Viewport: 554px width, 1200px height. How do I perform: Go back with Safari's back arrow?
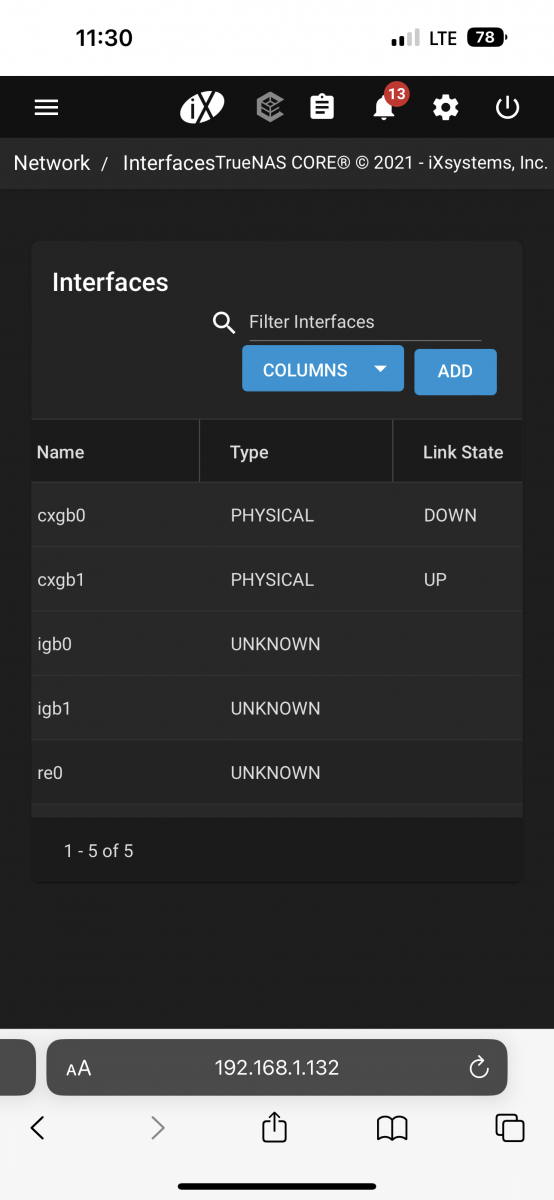37,1128
